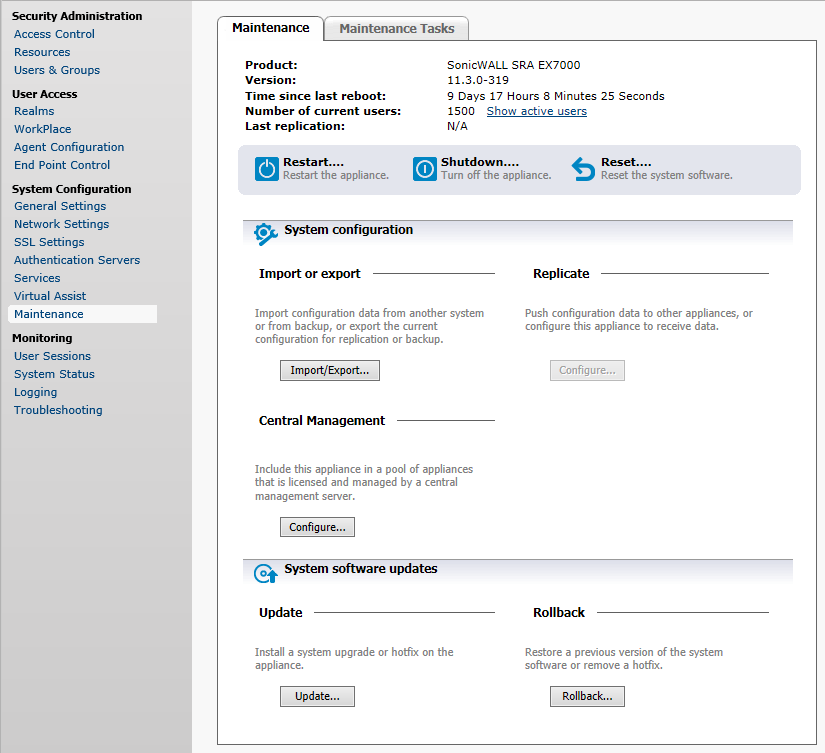Open Network Settings
Screen dimensions: 825x753
(62, 224)
